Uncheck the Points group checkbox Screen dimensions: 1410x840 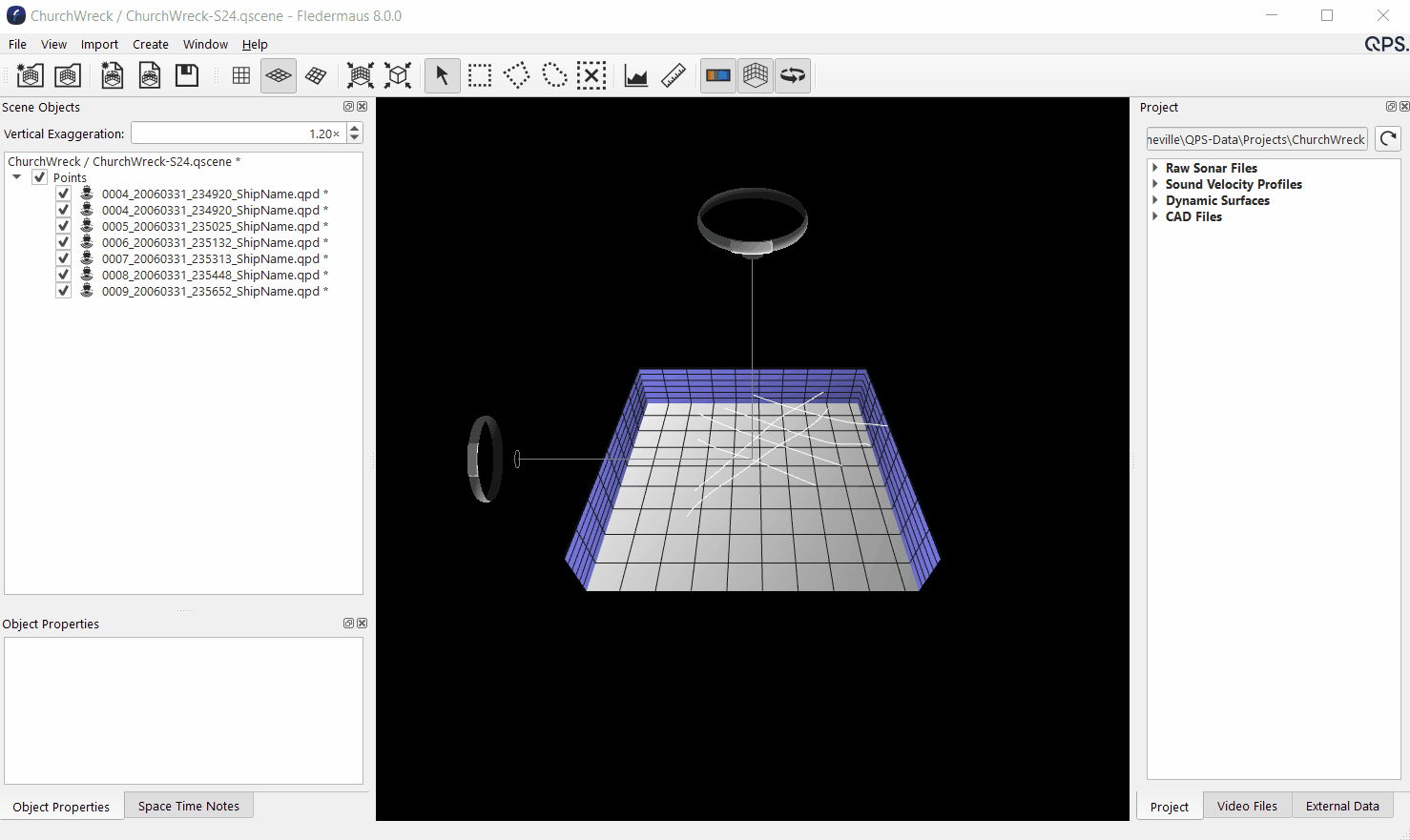point(40,177)
